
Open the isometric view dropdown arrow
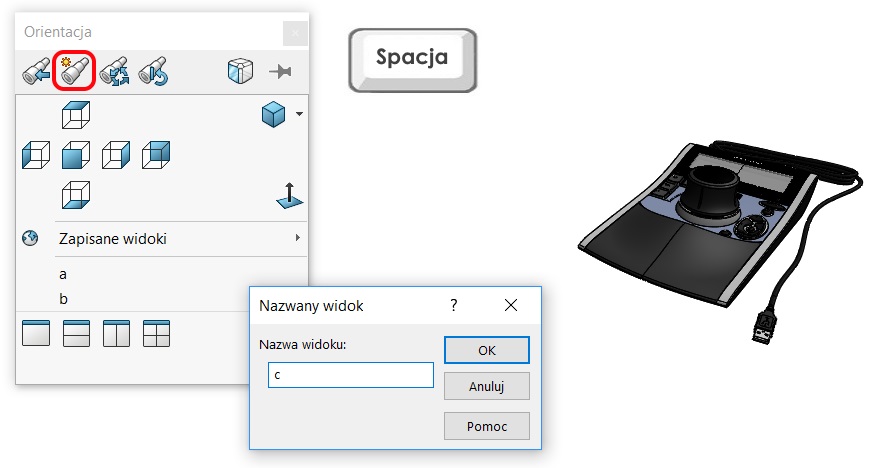pos(299,114)
